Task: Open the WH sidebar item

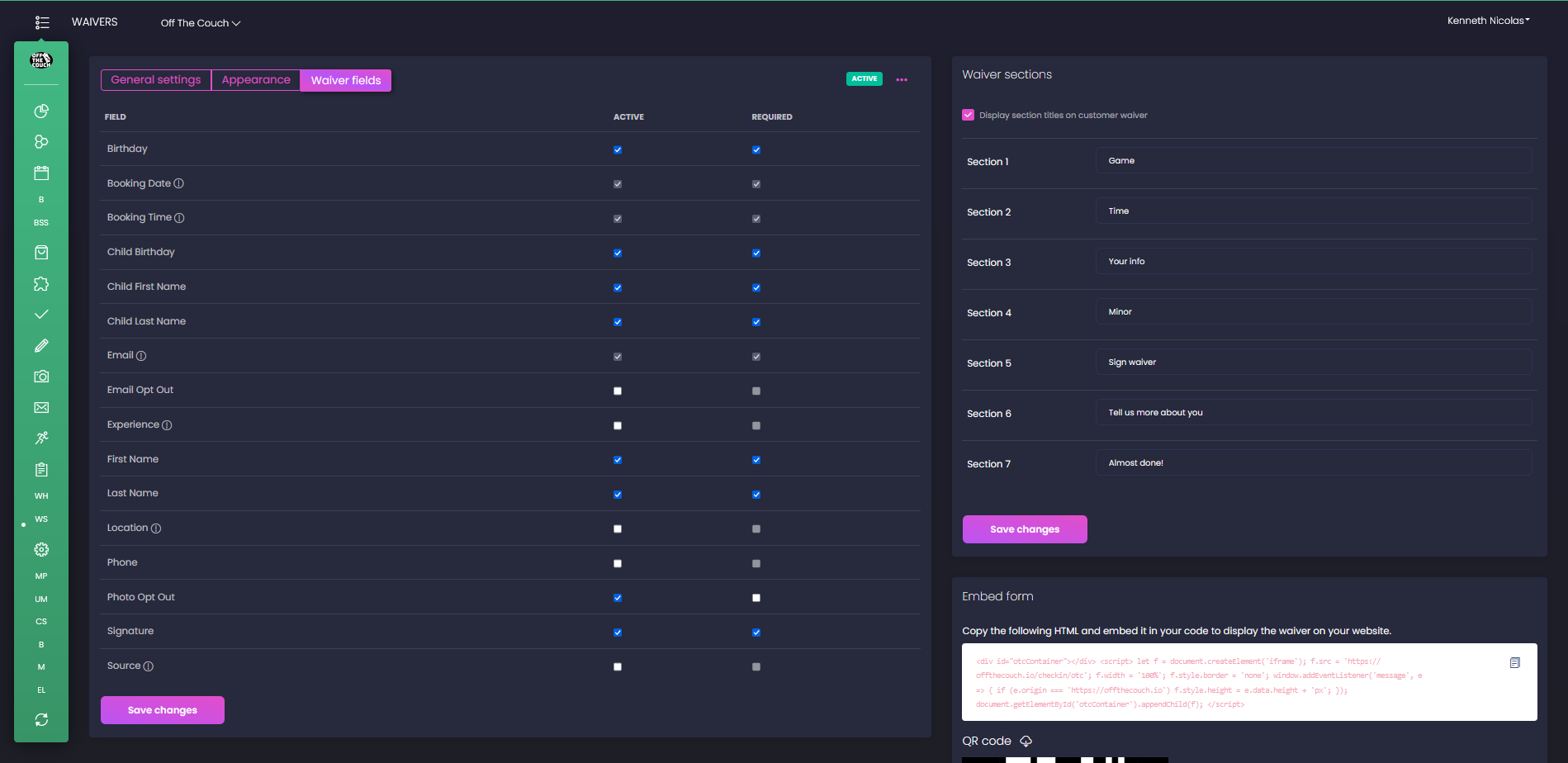Action: (x=41, y=496)
